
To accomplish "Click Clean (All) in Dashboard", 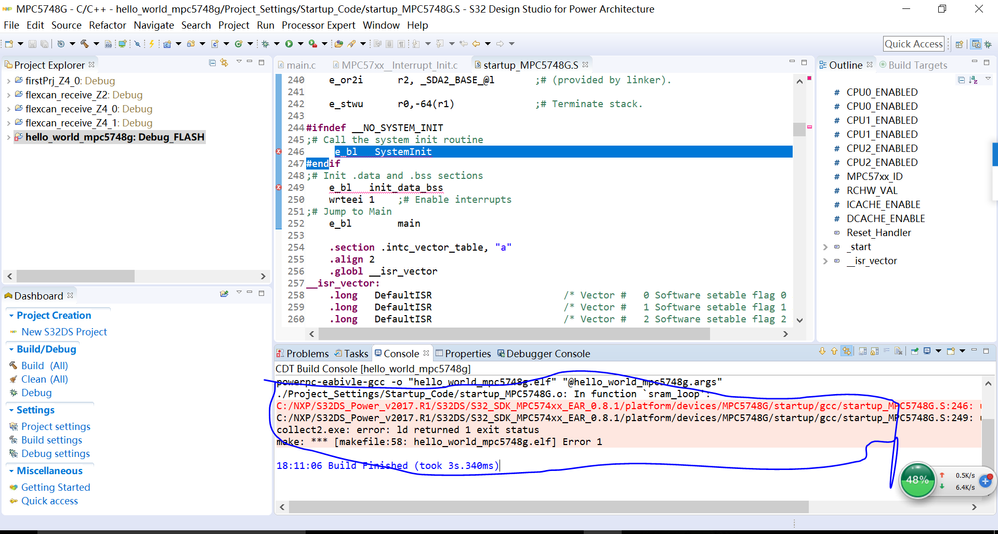I will click(44, 379).
